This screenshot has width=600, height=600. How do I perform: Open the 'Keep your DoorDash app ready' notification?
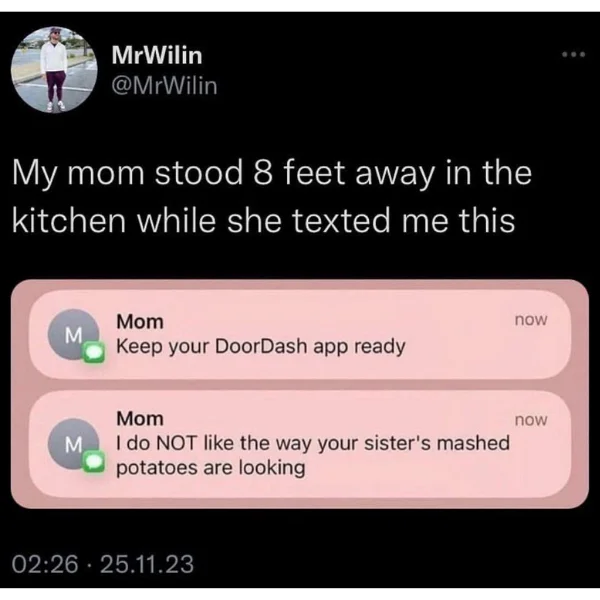pos(300,334)
